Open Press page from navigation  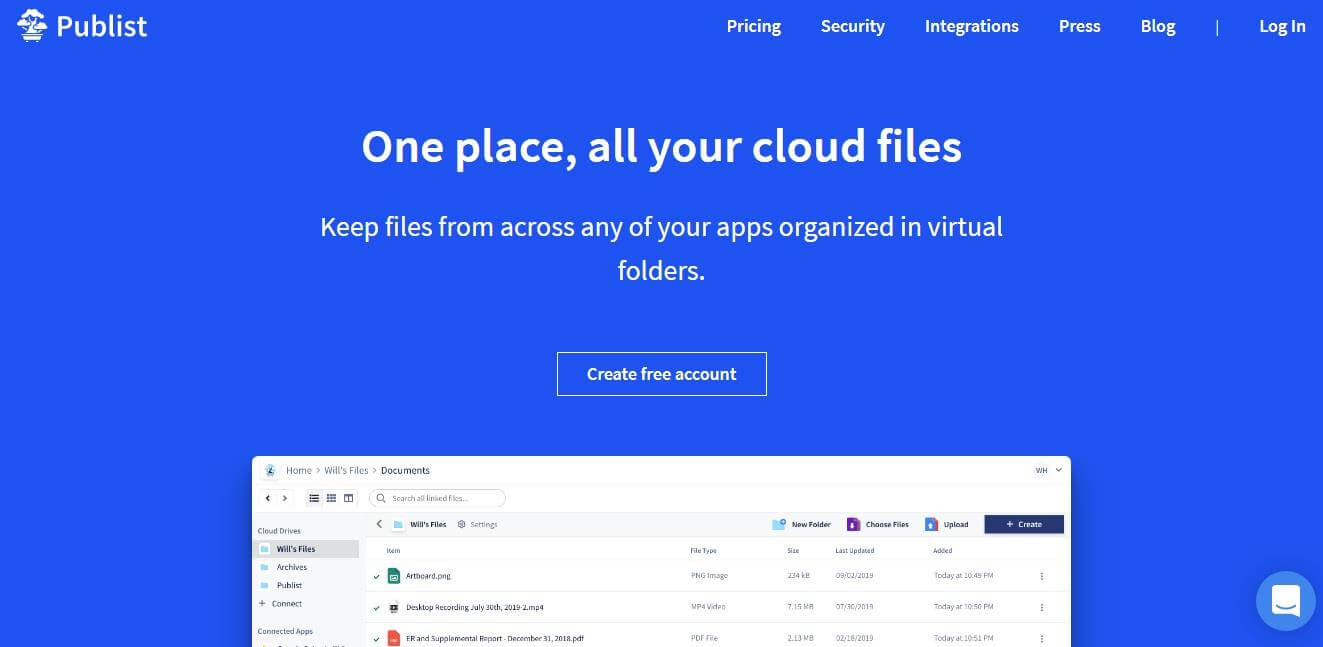1080,26
